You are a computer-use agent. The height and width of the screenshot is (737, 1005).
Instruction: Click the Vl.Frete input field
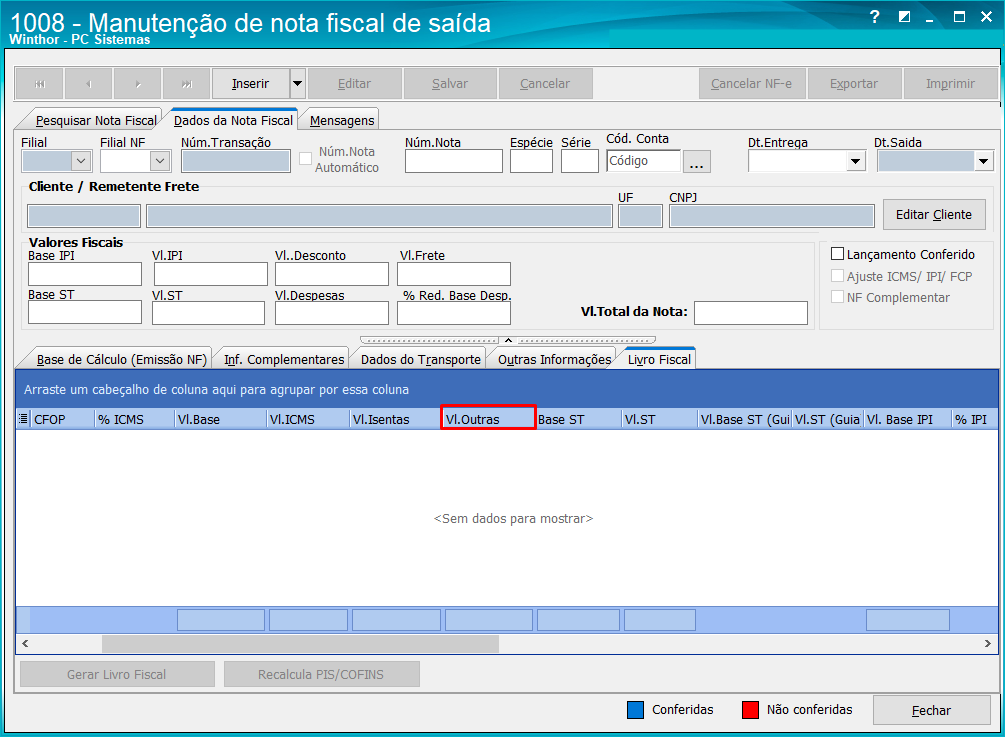(x=454, y=274)
